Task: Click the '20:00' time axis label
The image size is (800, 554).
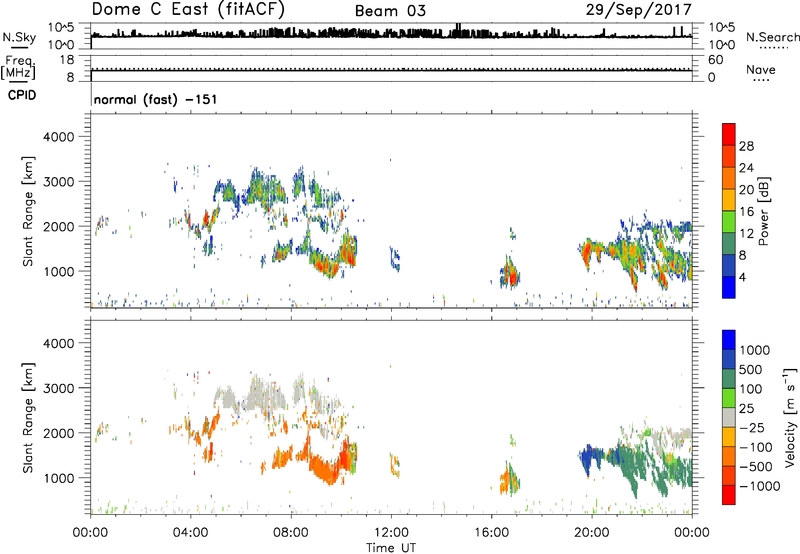Action: pos(592,533)
